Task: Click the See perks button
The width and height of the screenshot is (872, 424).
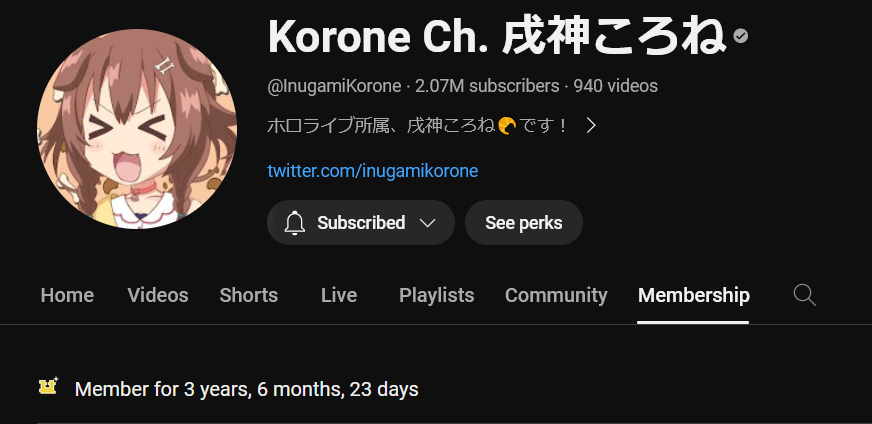Action: click(523, 223)
